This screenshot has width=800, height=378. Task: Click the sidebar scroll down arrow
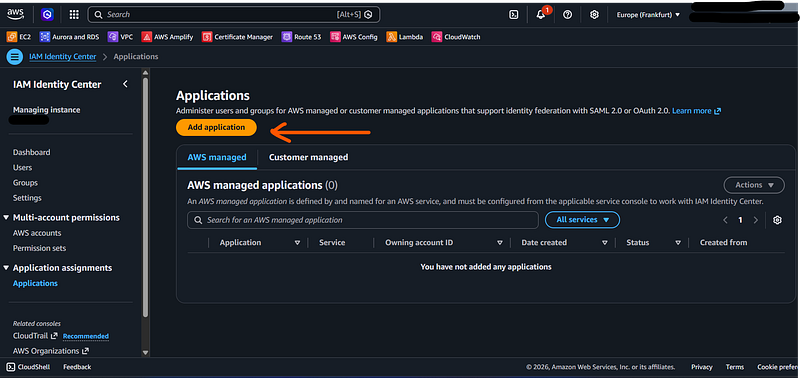pyautogui.click(x=145, y=352)
